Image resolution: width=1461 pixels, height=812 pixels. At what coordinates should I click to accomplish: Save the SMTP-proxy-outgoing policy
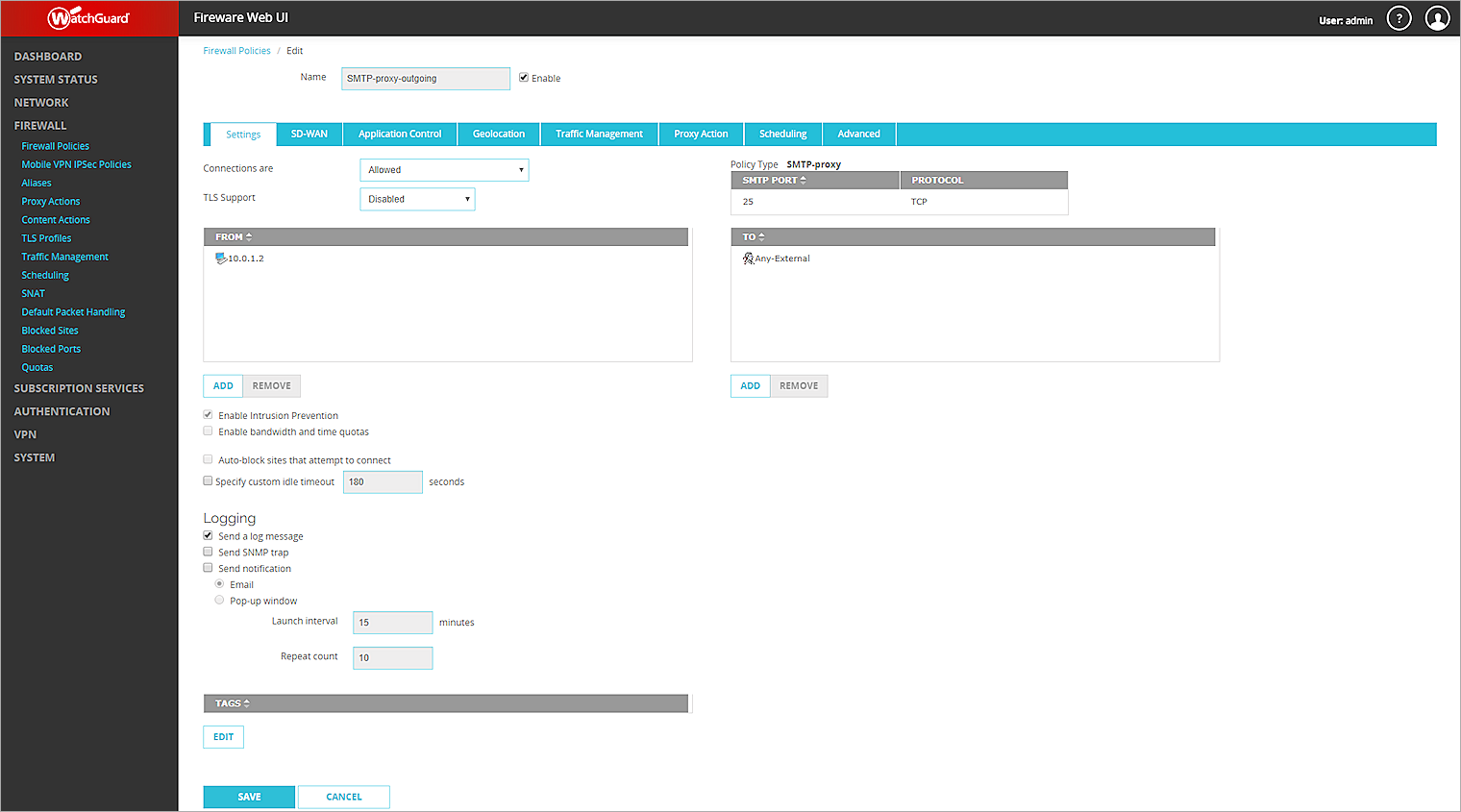pos(248,797)
